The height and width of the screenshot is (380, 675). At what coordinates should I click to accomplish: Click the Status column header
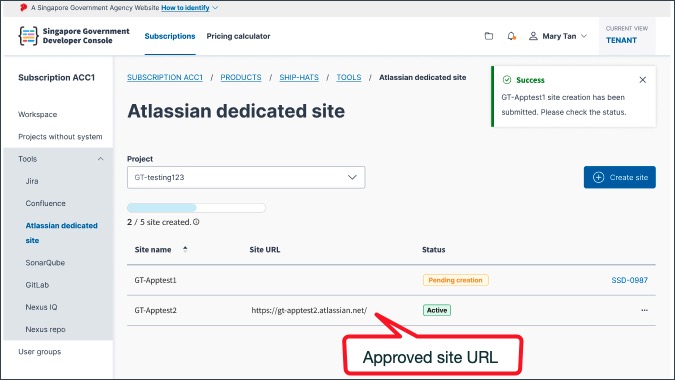tap(433, 250)
